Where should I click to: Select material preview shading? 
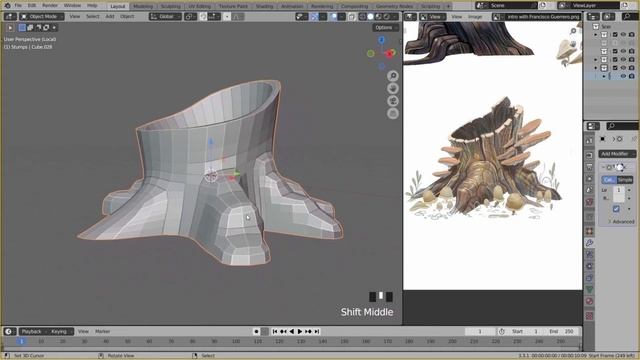[378, 17]
